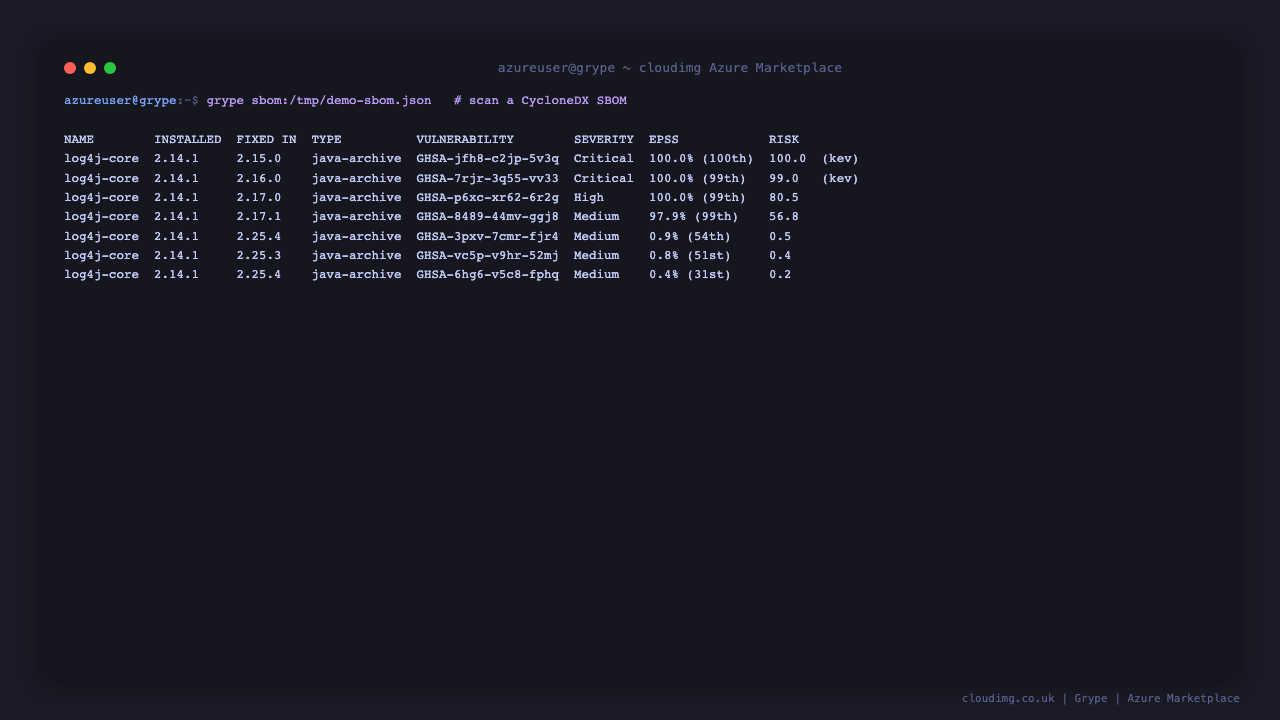Screen dimensions: 1280x720
Task: Click the green maximize window dot
Action: (x=110, y=68)
